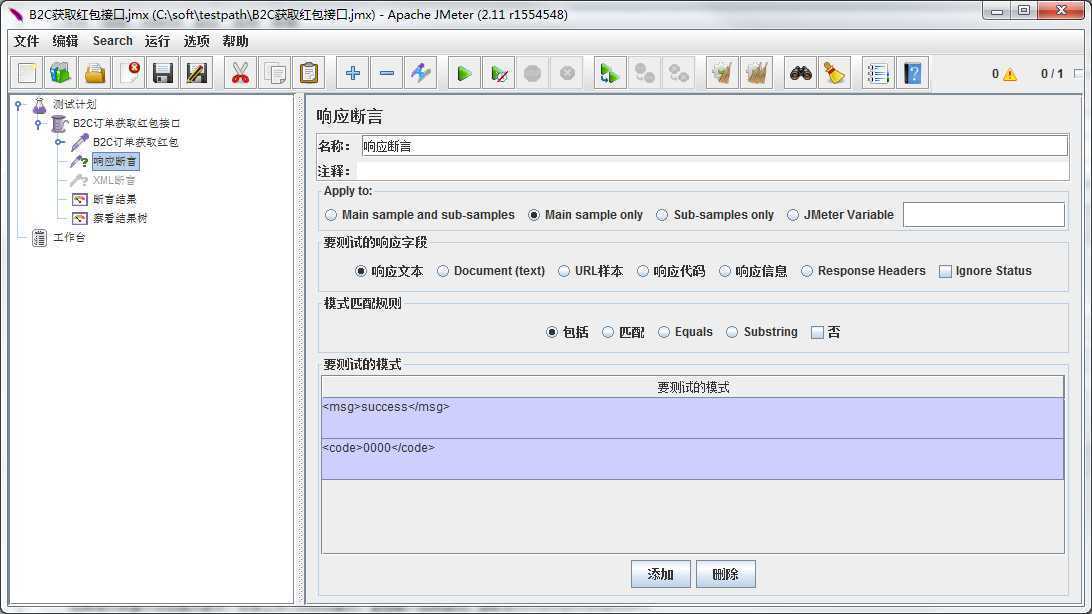Start the test with green play icon
The image size is (1092, 614).
[464, 73]
